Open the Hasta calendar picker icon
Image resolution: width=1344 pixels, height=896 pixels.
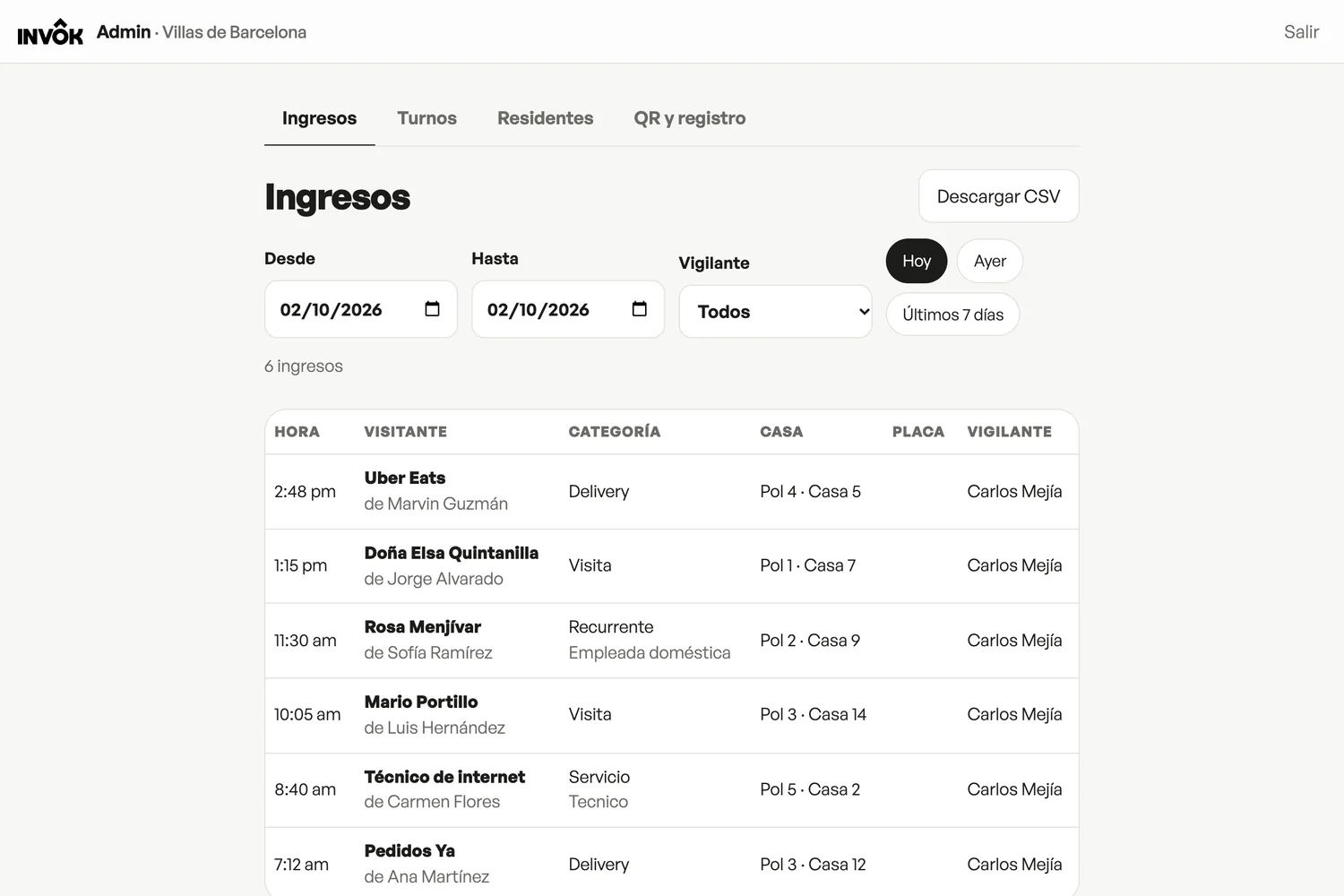coord(639,309)
